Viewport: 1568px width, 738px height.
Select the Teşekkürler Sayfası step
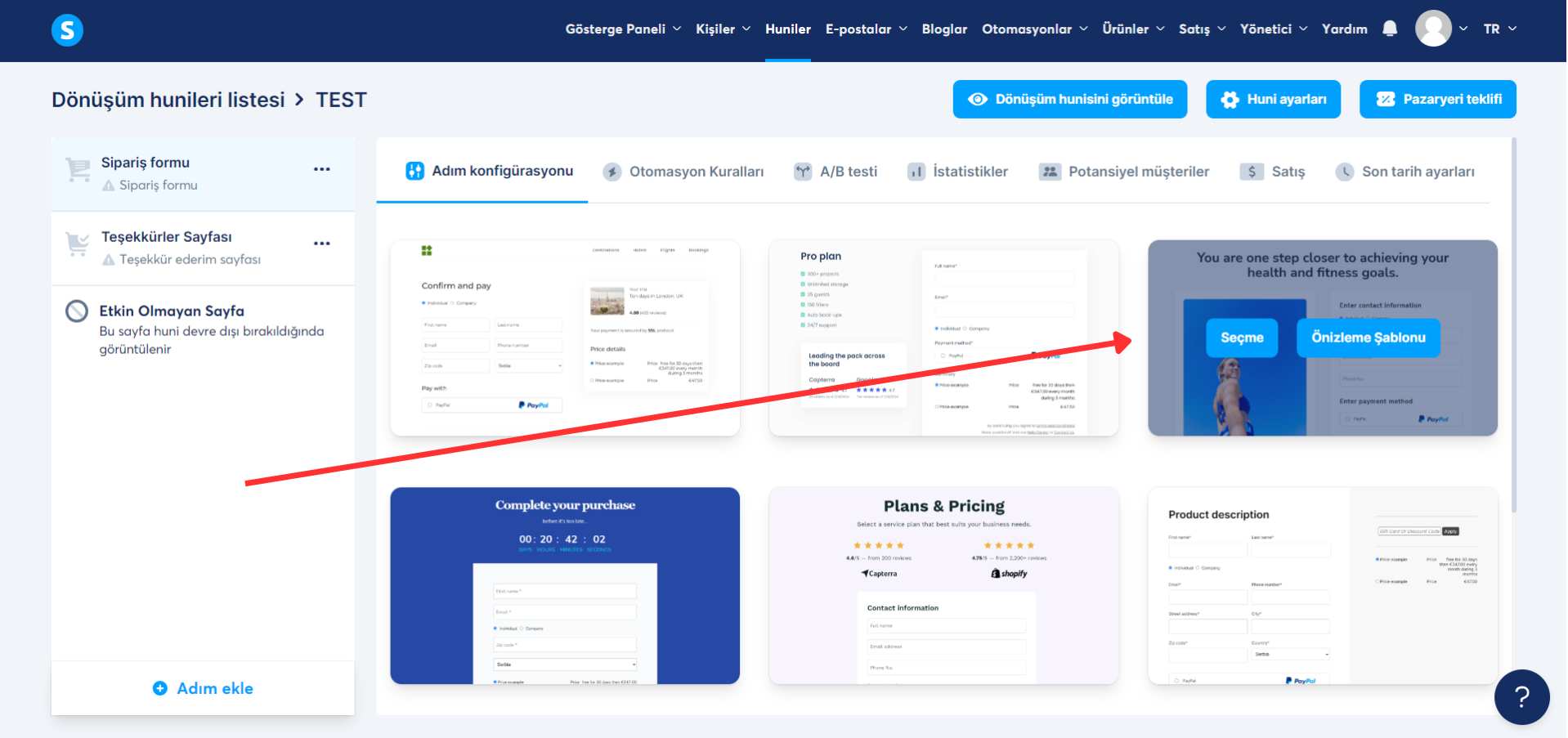tap(204, 248)
